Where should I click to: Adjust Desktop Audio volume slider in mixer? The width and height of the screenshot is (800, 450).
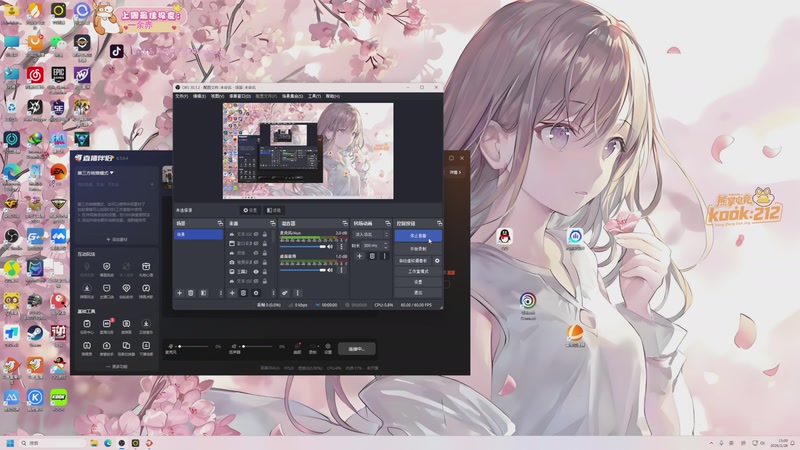(x=303, y=270)
